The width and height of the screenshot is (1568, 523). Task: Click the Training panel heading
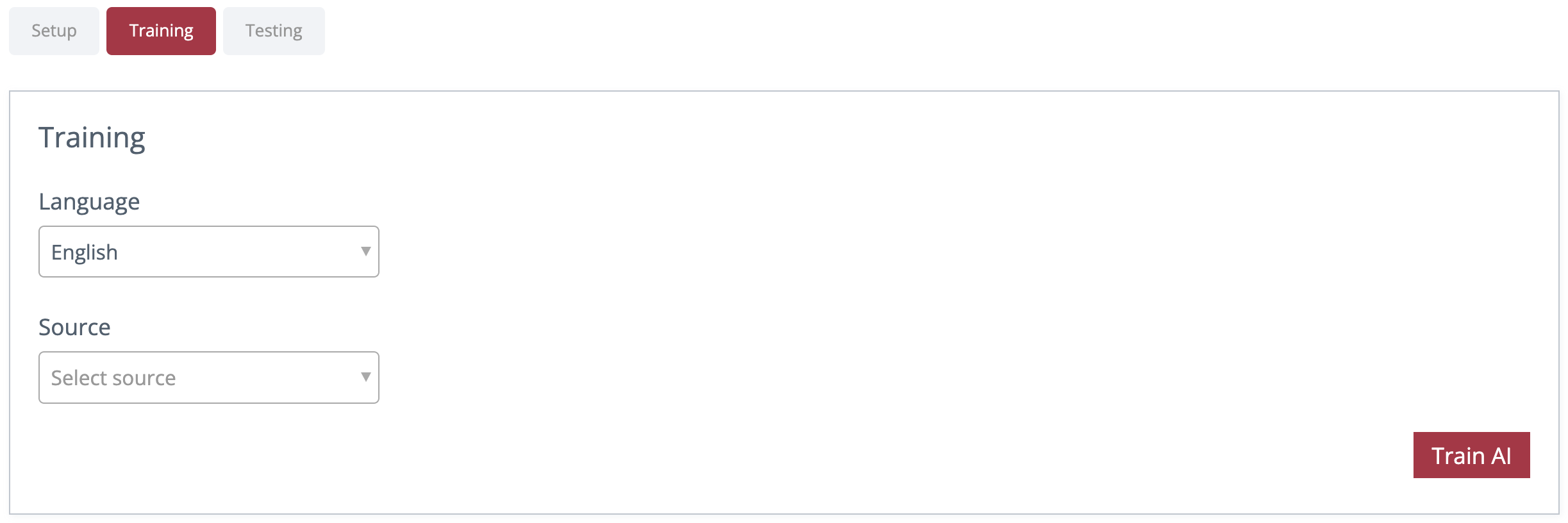coord(92,138)
